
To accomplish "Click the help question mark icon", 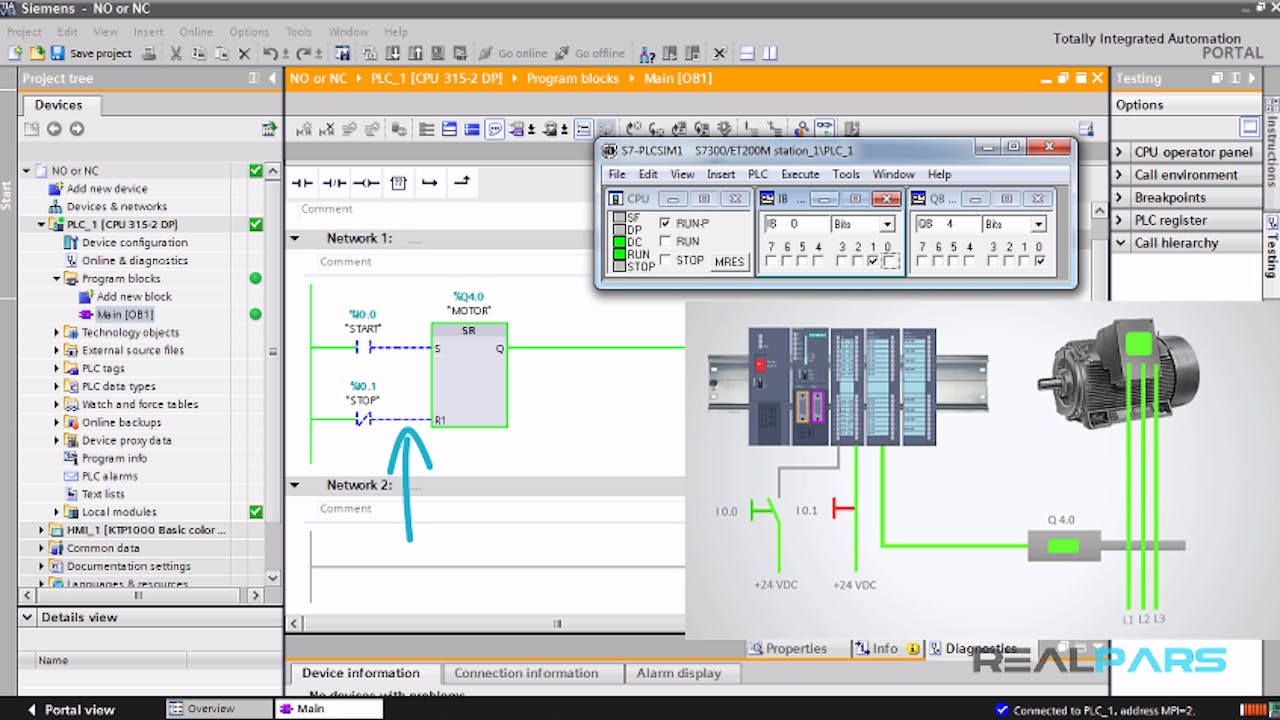I will point(648,53).
